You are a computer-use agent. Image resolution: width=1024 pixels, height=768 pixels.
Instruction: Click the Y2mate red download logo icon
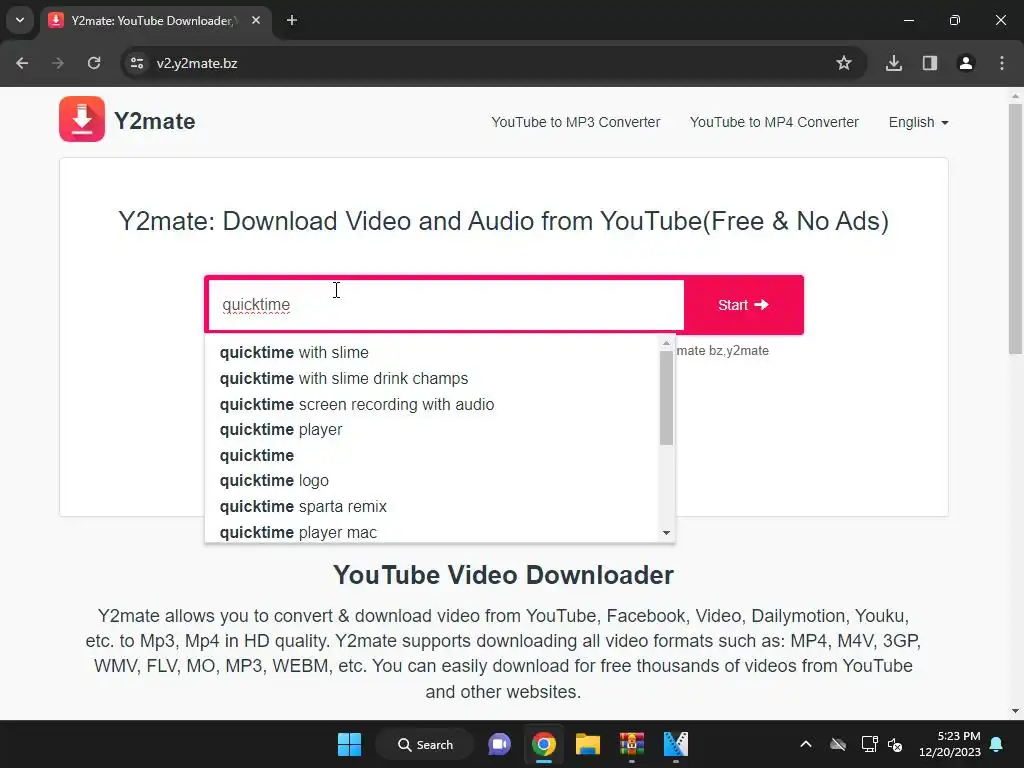click(x=82, y=119)
